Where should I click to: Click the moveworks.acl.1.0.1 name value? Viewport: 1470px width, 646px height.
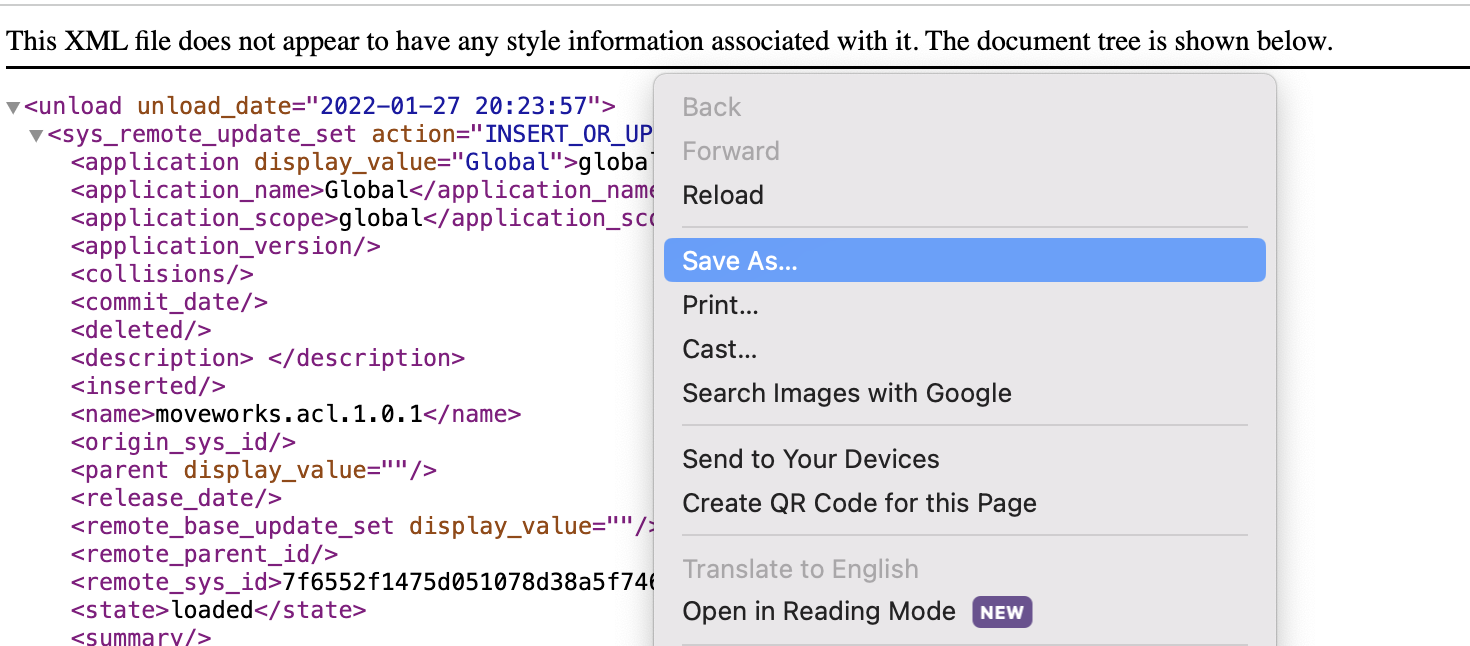pos(290,414)
